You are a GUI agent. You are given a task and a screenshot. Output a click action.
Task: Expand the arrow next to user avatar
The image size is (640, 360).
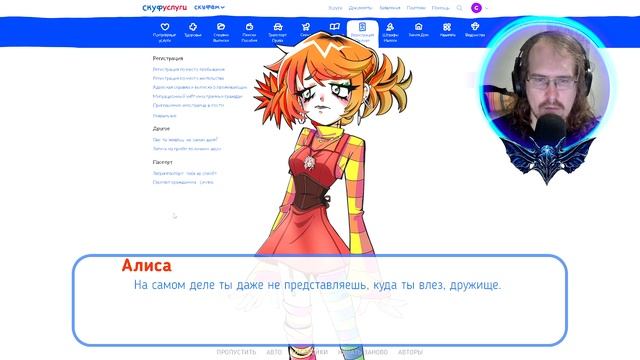pyautogui.click(x=486, y=8)
